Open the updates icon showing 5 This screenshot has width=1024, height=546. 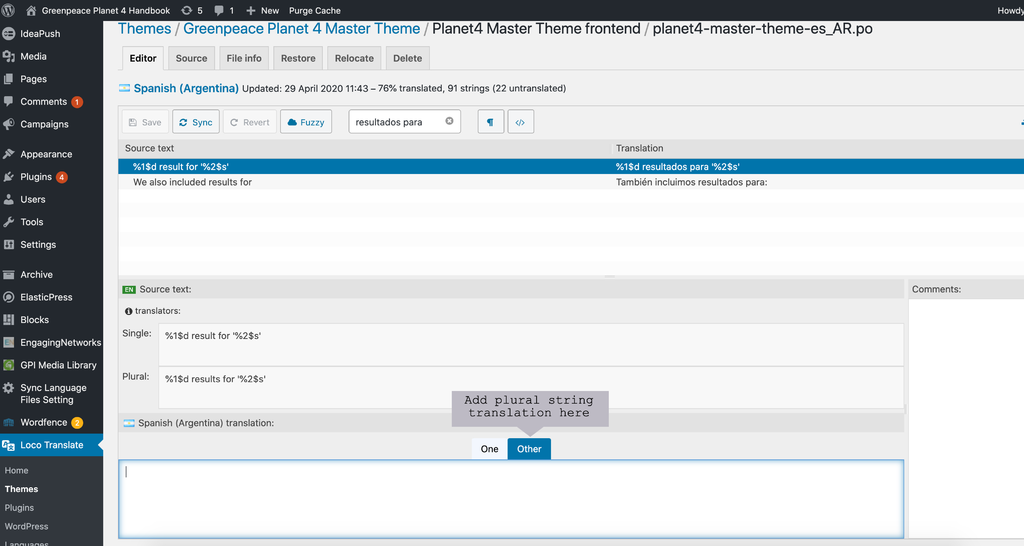point(187,10)
